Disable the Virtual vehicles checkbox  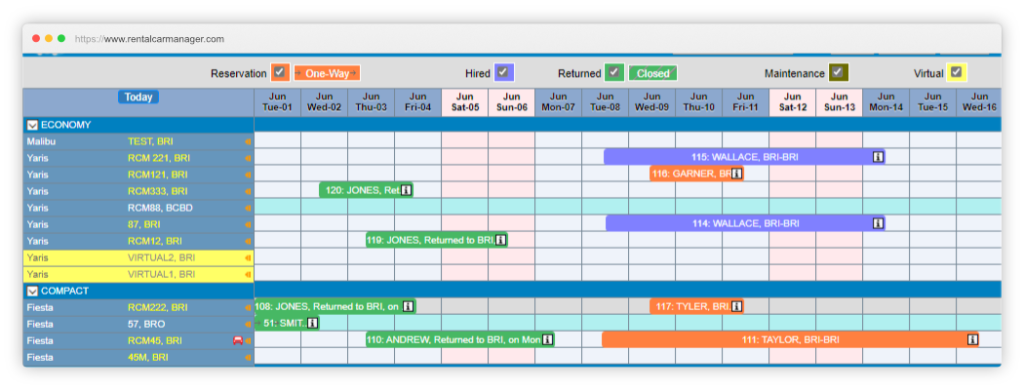coord(957,72)
